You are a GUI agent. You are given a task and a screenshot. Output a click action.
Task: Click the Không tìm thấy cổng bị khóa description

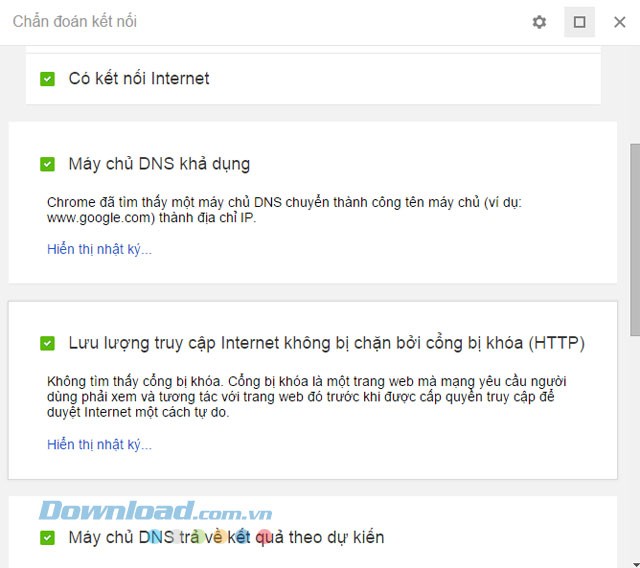tap(307, 397)
